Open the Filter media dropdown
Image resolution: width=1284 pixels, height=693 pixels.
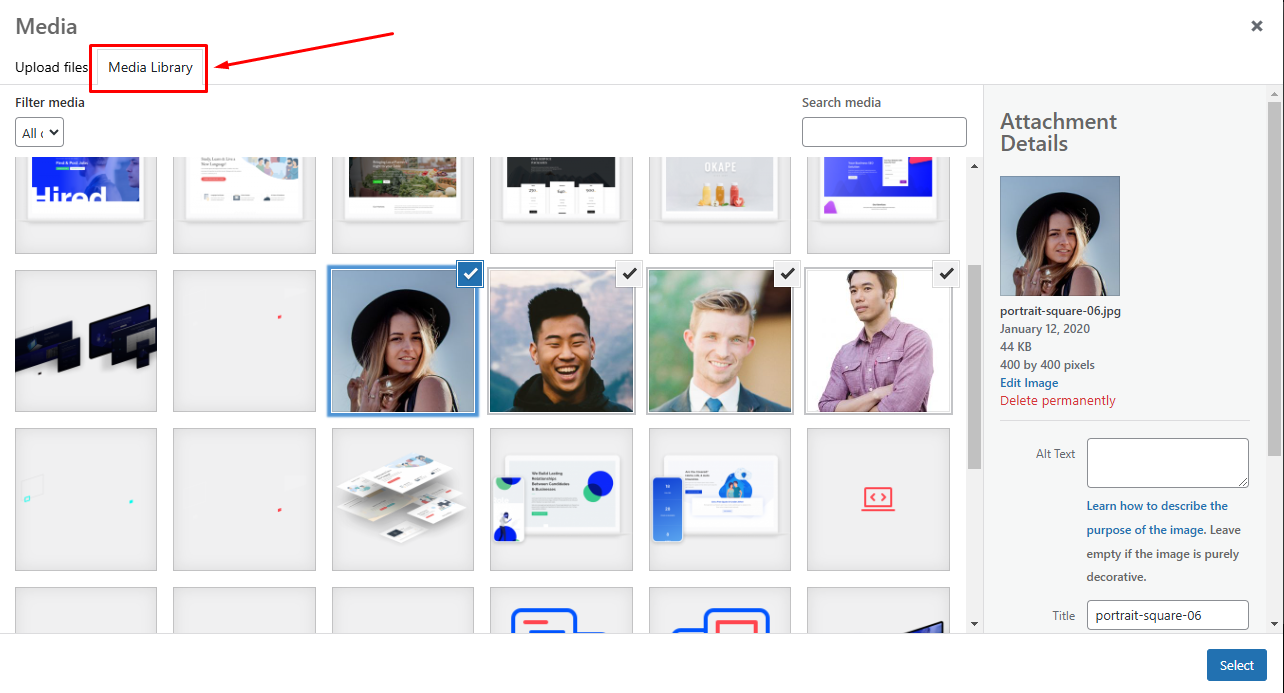pyautogui.click(x=40, y=132)
